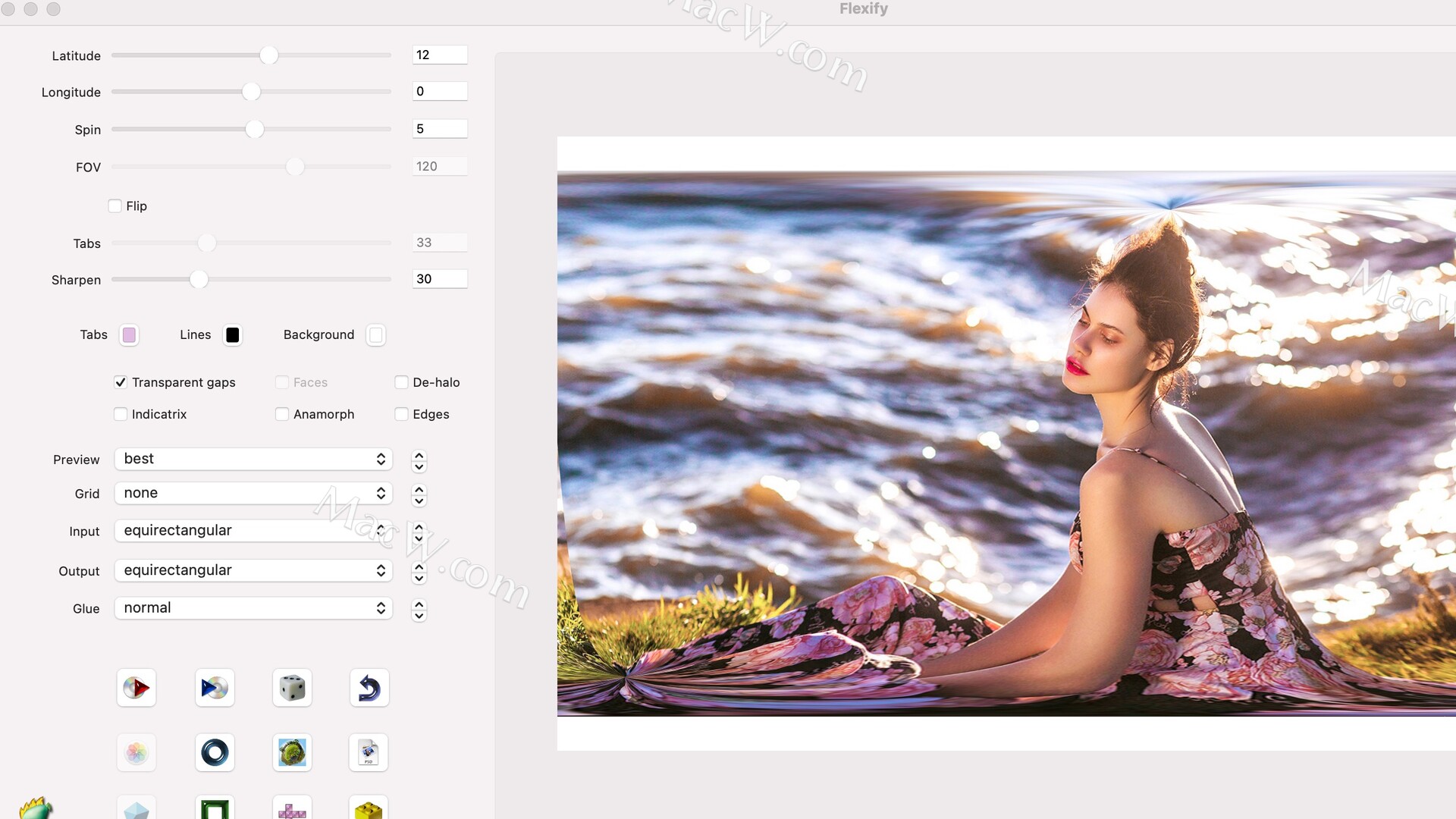Open the Preview dropdown showing best

pos(253,459)
